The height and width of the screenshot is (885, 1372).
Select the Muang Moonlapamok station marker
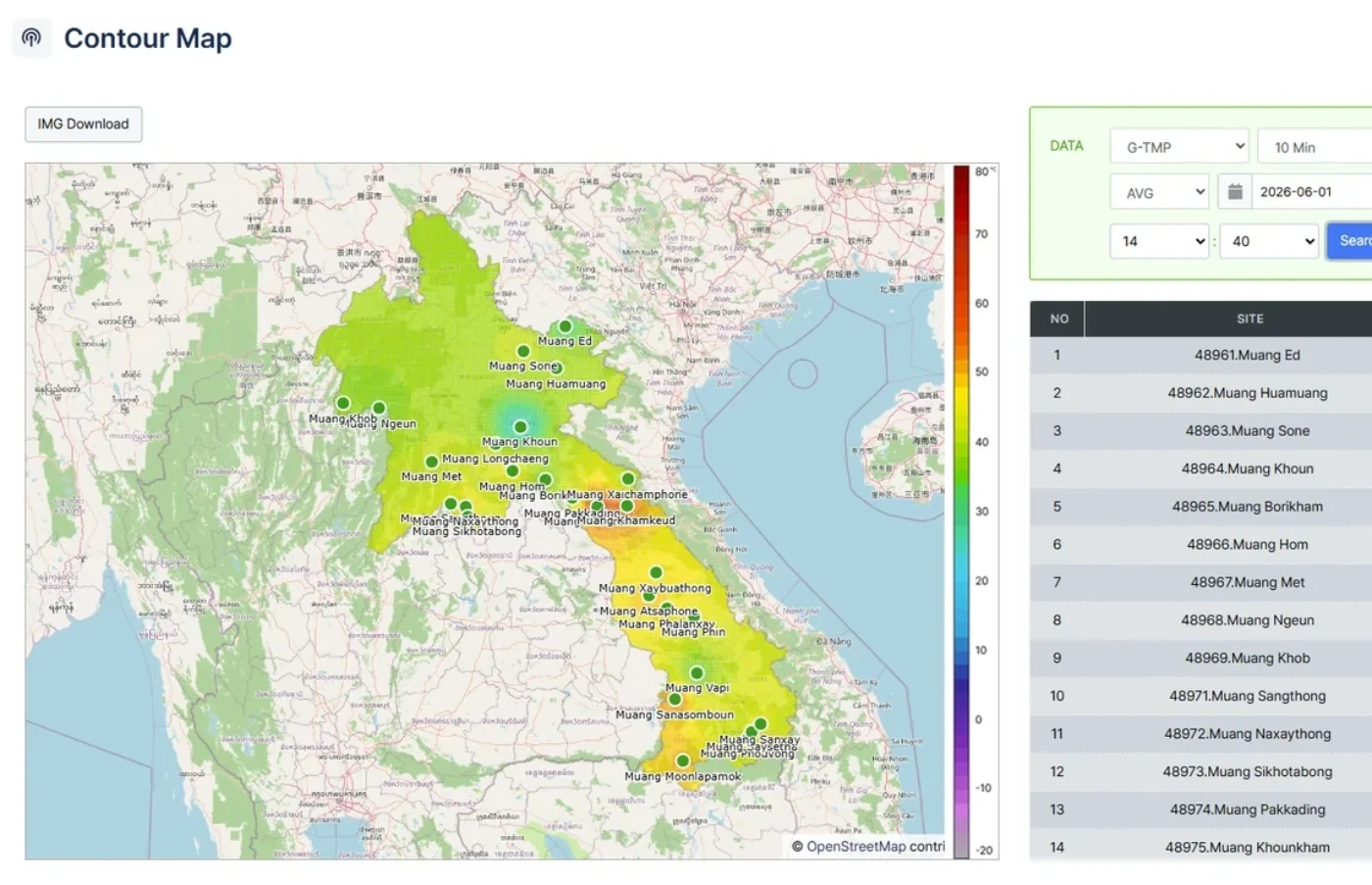coord(683,762)
